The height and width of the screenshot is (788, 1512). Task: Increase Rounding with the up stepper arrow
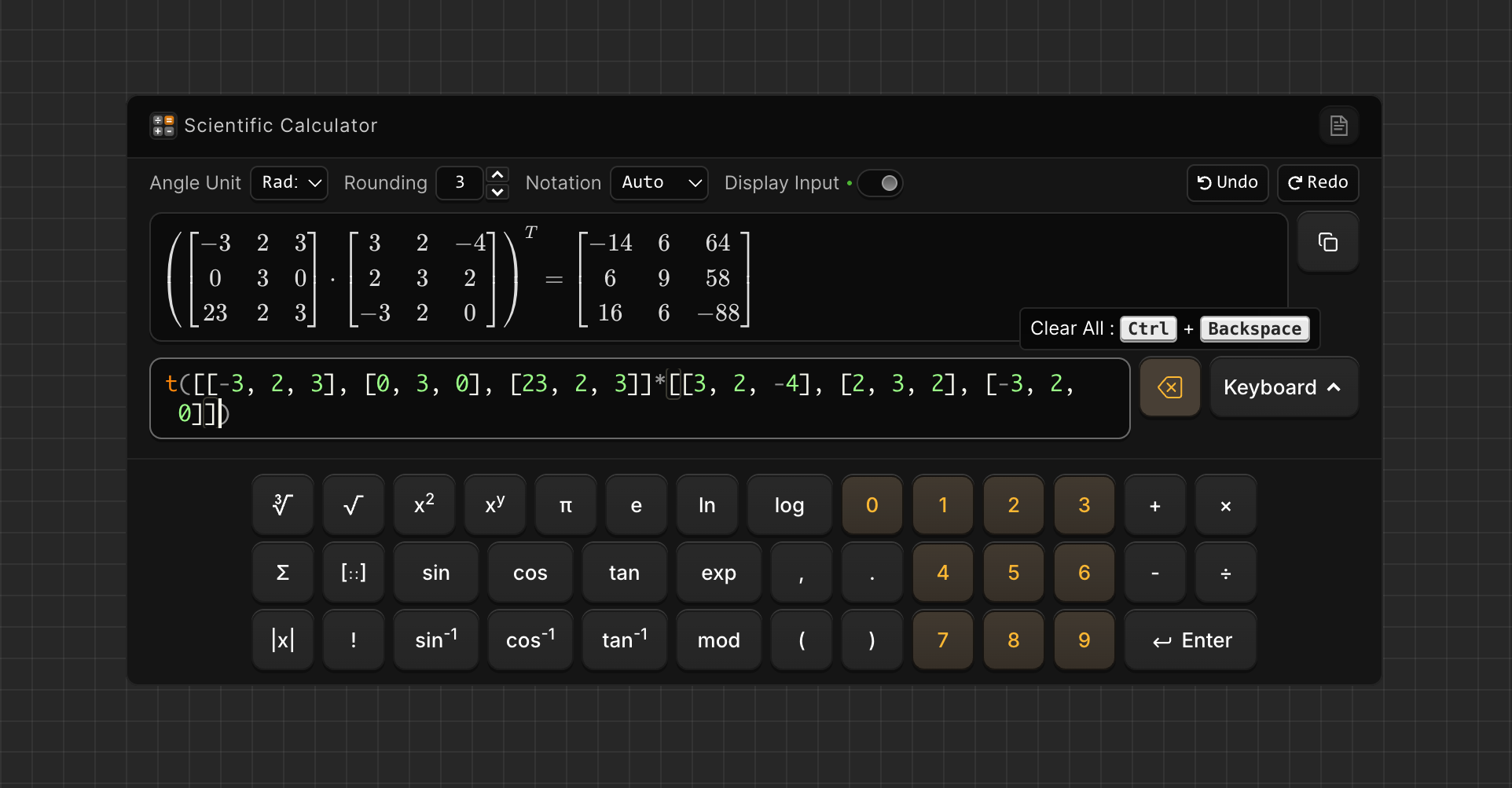pyautogui.click(x=497, y=174)
